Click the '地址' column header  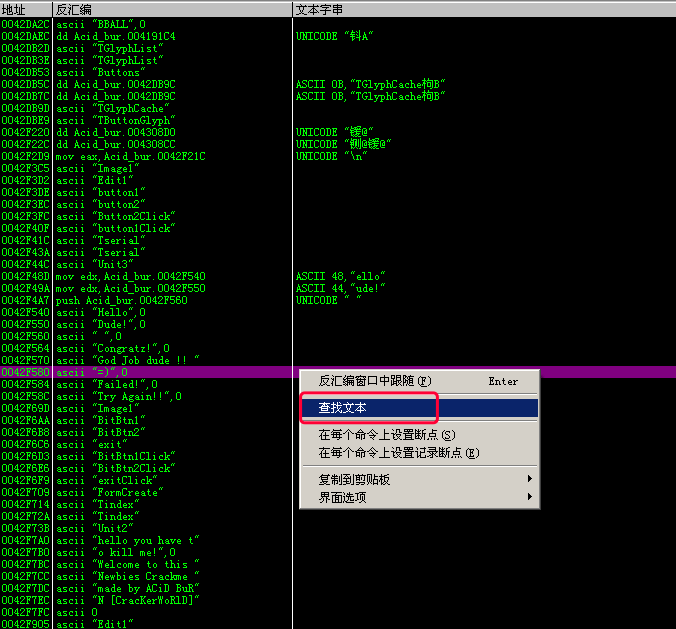(26, 9)
